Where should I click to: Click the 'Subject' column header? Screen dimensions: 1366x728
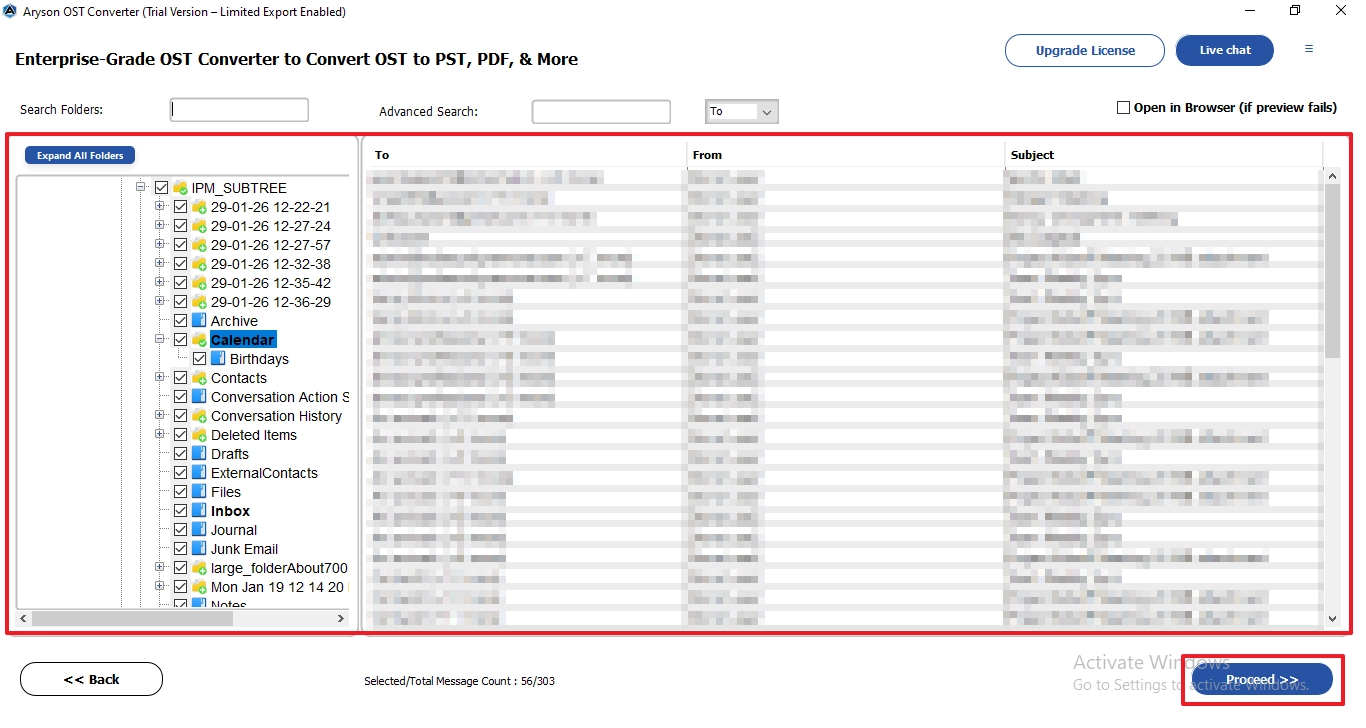click(x=1164, y=155)
